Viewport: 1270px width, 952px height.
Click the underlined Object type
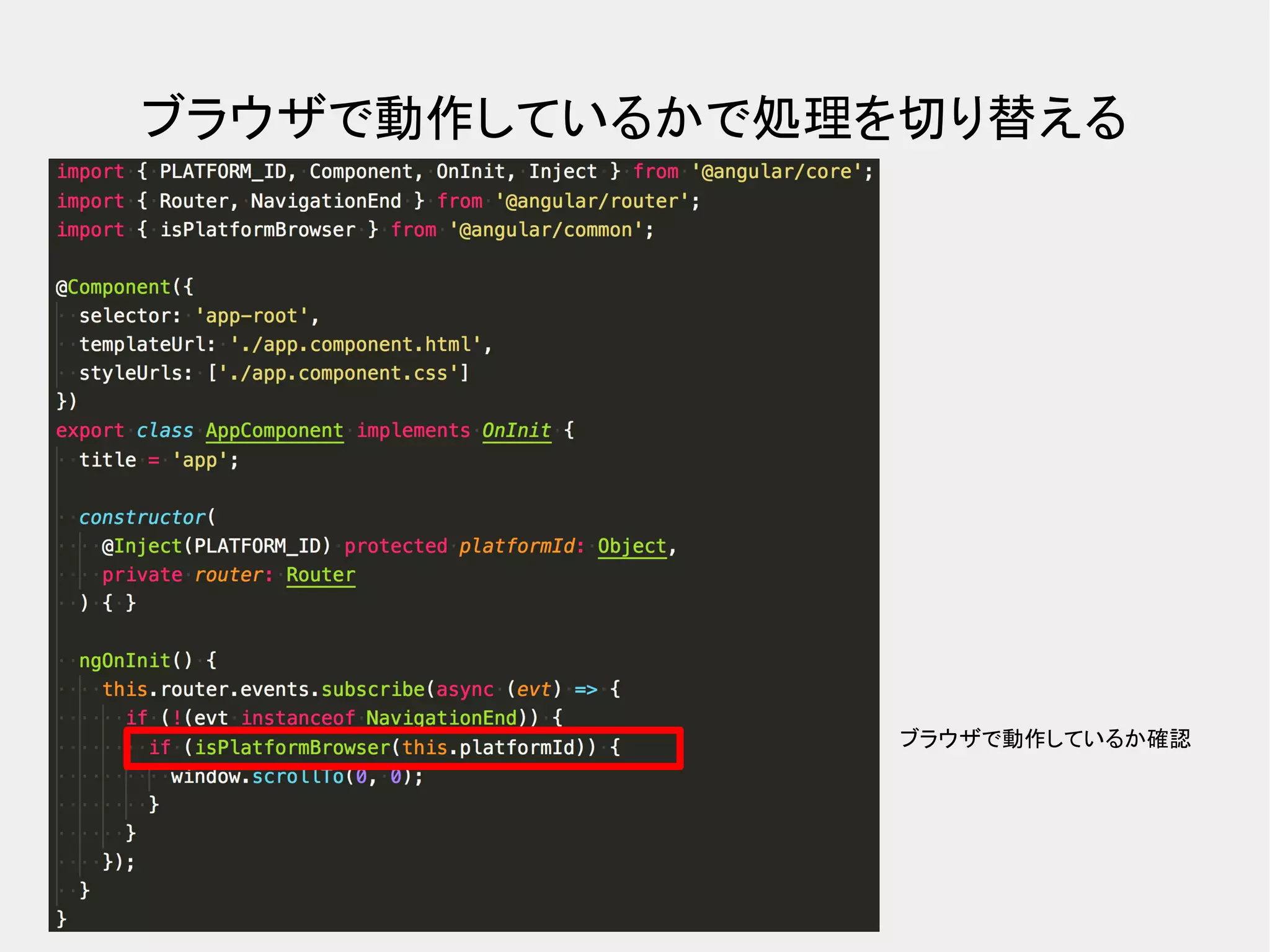tap(632, 546)
